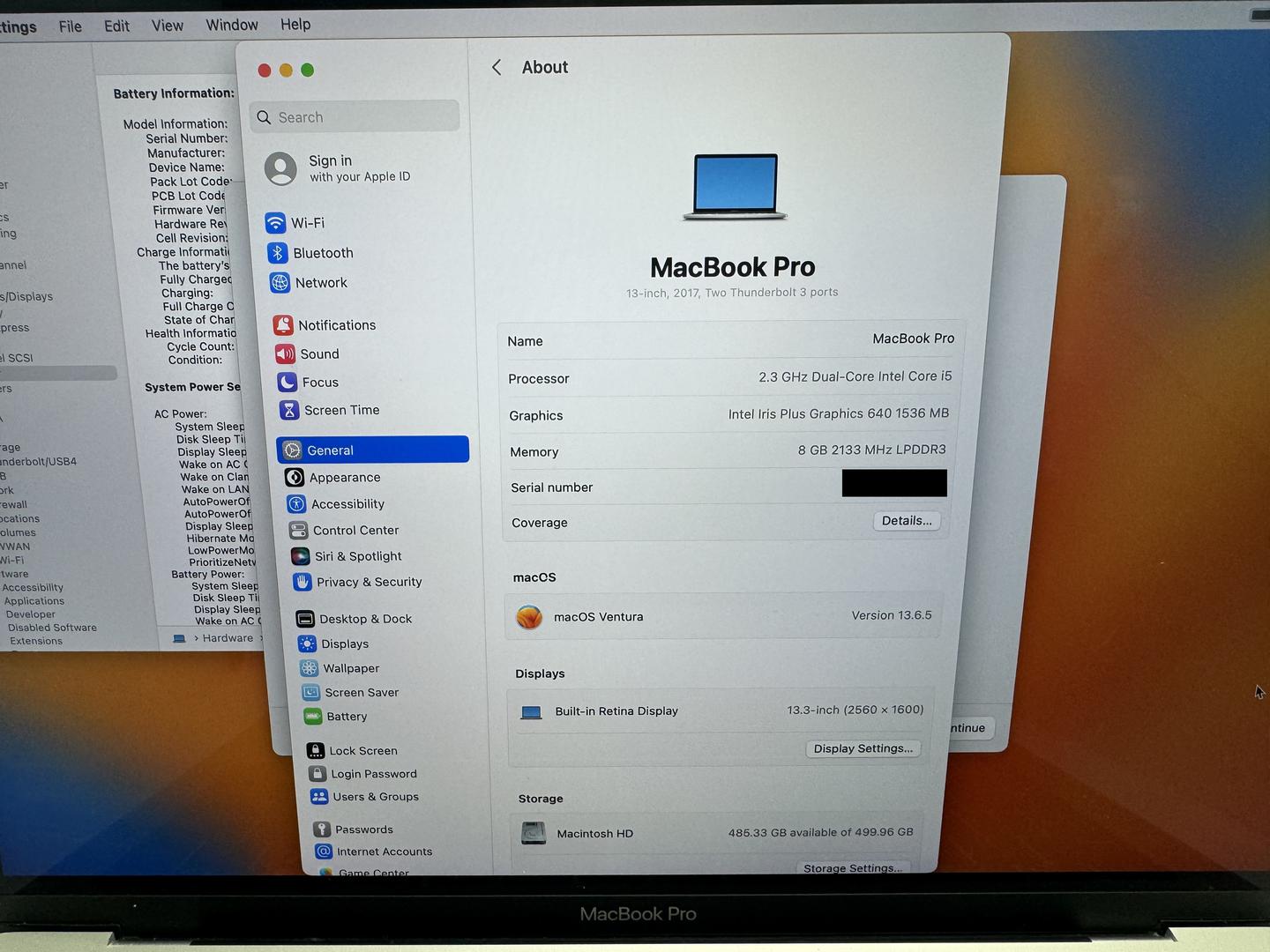Click Cycle Count row in background window
The height and width of the screenshot is (952, 1270).
[200, 346]
